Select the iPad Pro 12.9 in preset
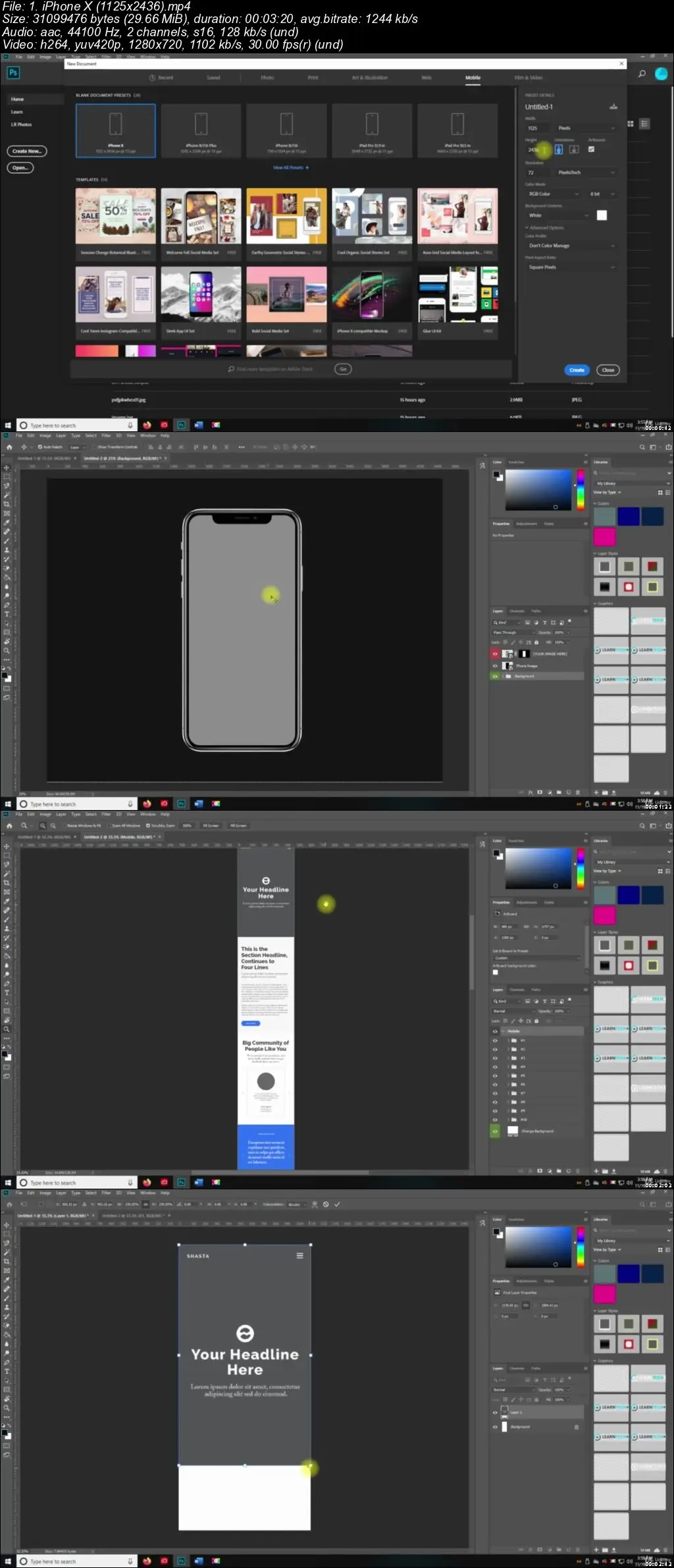674x1568 pixels. pos(372,130)
